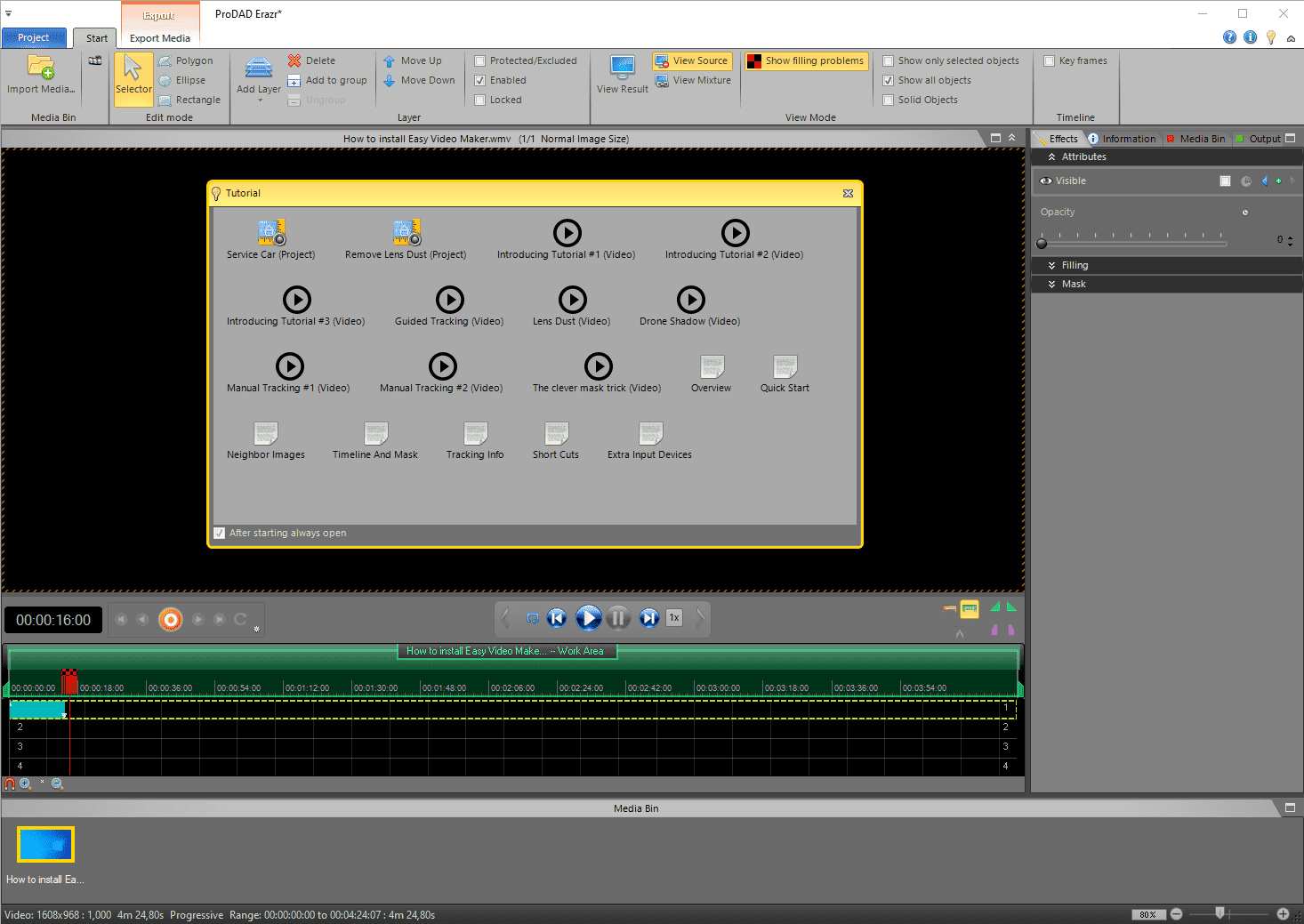This screenshot has height=924, width=1304.
Task: Collapse the Attributes section
Action: pyautogui.click(x=1051, y=157)
